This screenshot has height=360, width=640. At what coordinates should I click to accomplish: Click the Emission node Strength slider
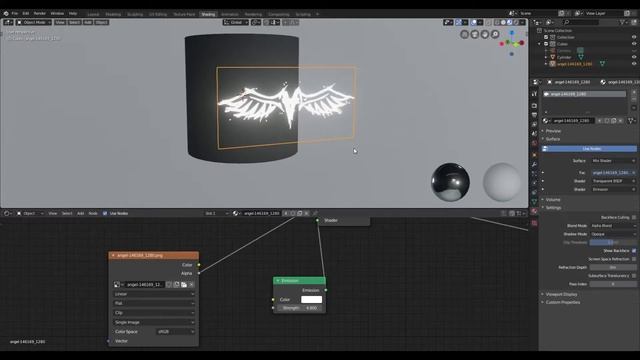coord(300,308)
